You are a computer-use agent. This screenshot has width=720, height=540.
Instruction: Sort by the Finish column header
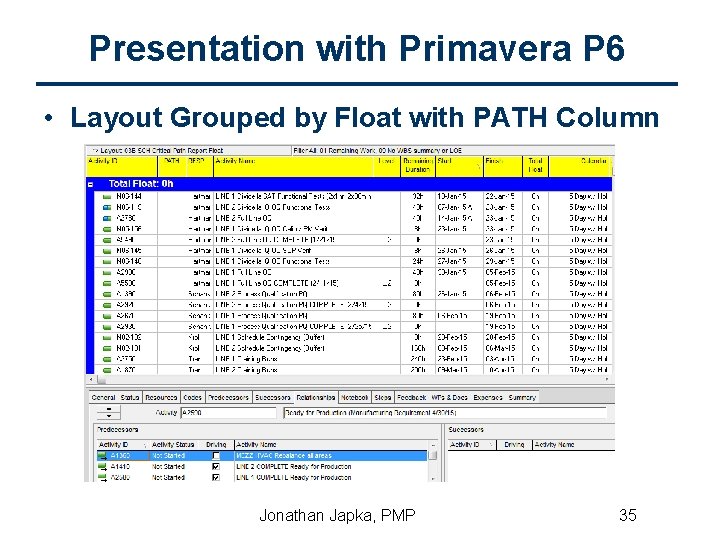coord(503,166)
